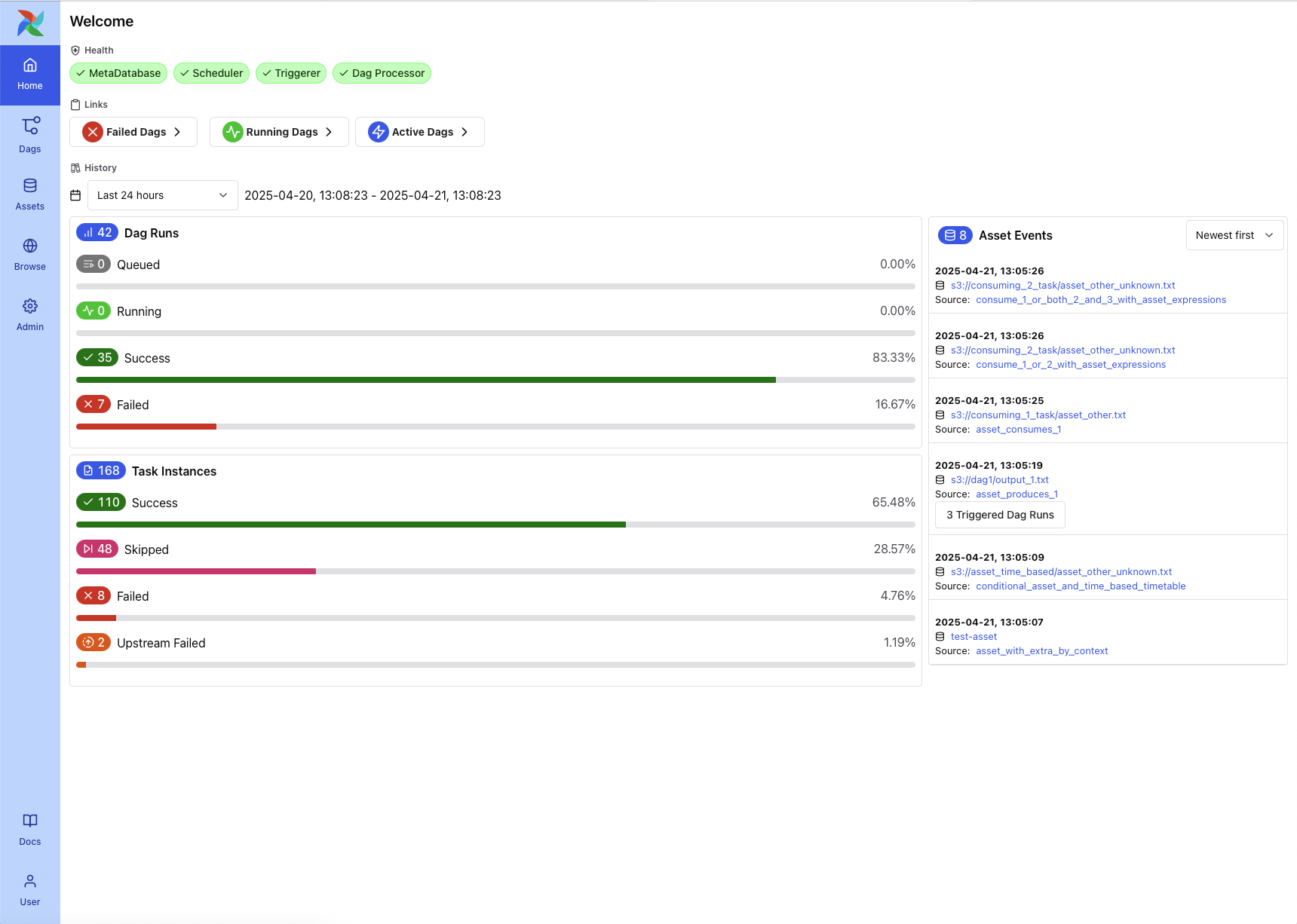The height and width of the screenshot is (924, 1297).
Task: Open the Admin settings from sidebar
Action: pos(29,314)
